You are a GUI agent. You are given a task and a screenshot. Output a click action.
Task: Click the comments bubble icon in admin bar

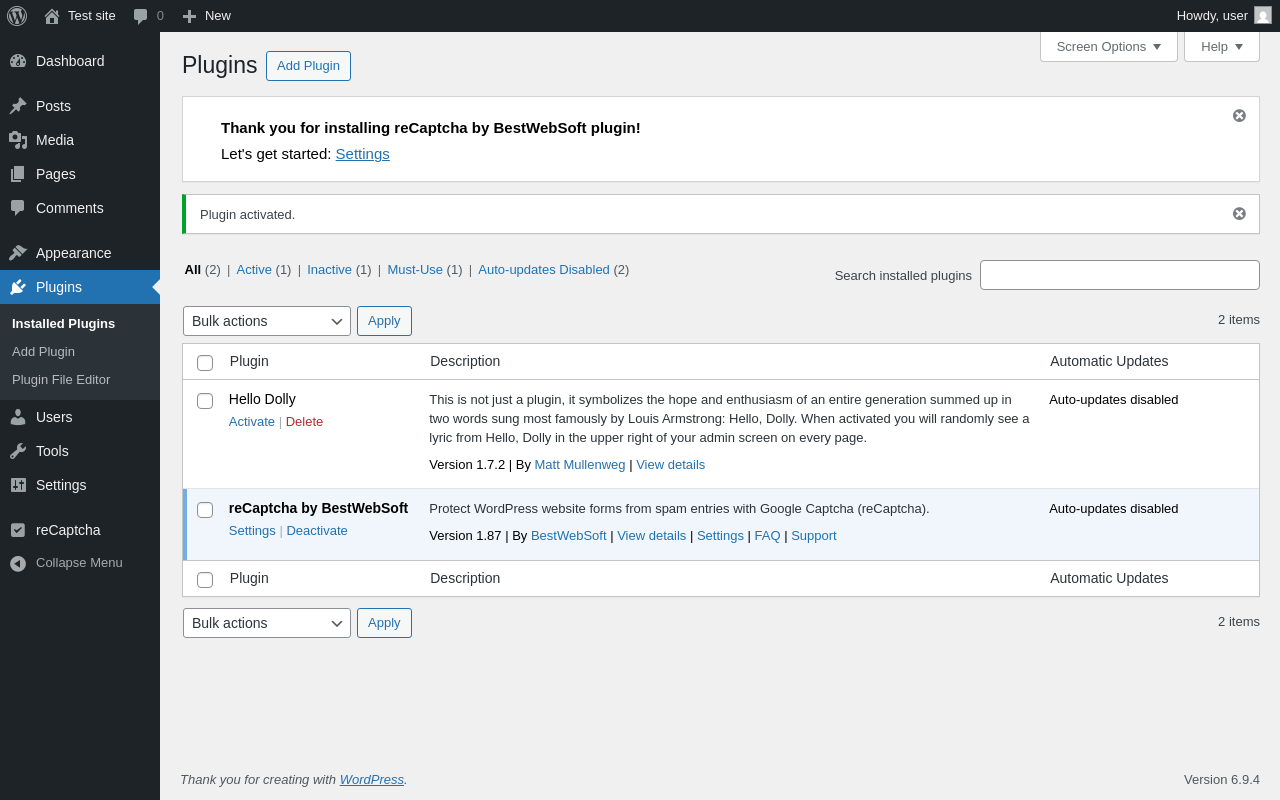[141, 16]
